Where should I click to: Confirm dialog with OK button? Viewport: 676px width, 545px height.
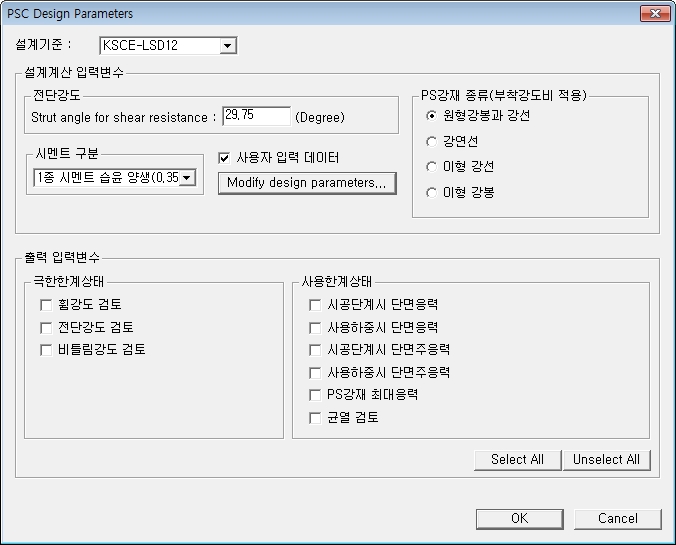(519, 519)
